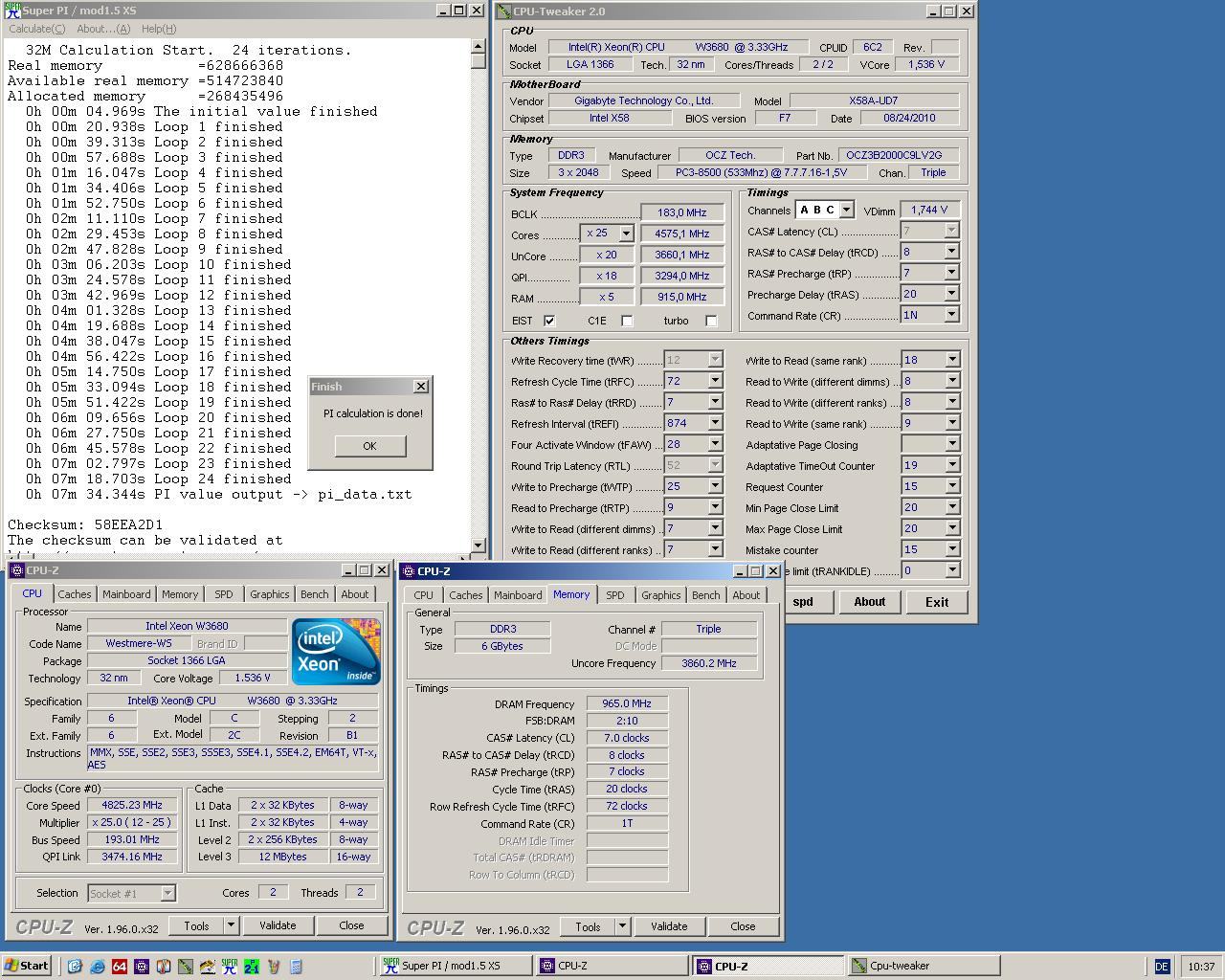The image size is (1225, 980).
Task: Open Refresh Cycle Time (tRFC) dropdown
Action: pyautogui.click(x=714, y=381)
